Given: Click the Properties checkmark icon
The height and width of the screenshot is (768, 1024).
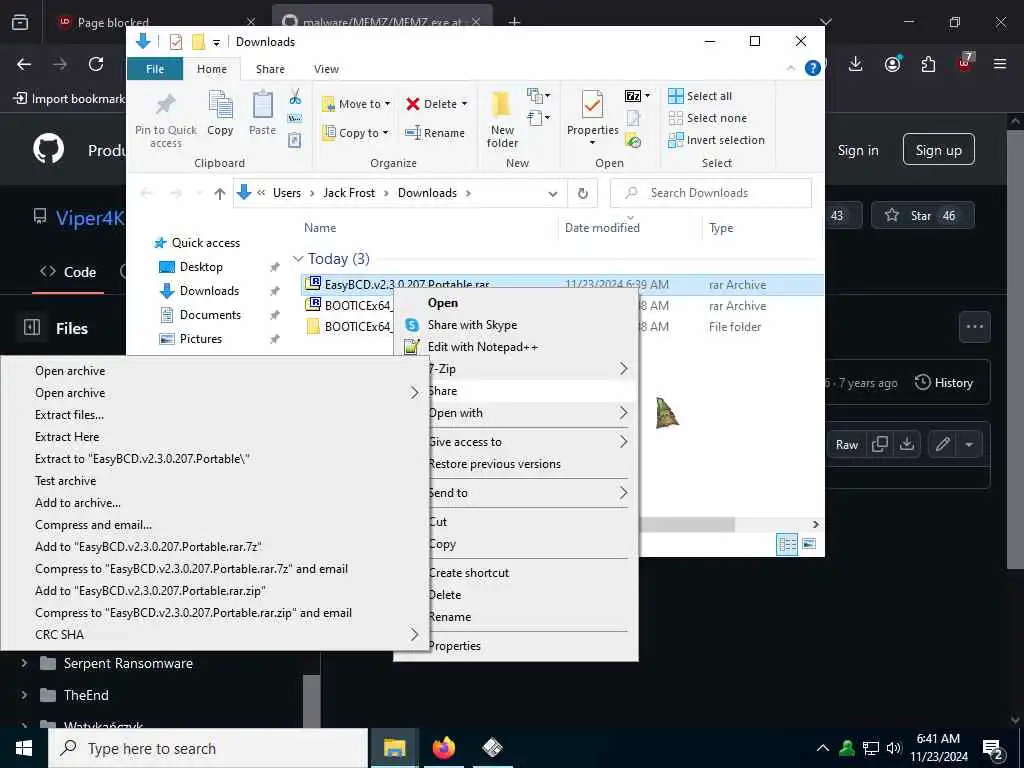Looking at the screenshot, I should [592, 104].
